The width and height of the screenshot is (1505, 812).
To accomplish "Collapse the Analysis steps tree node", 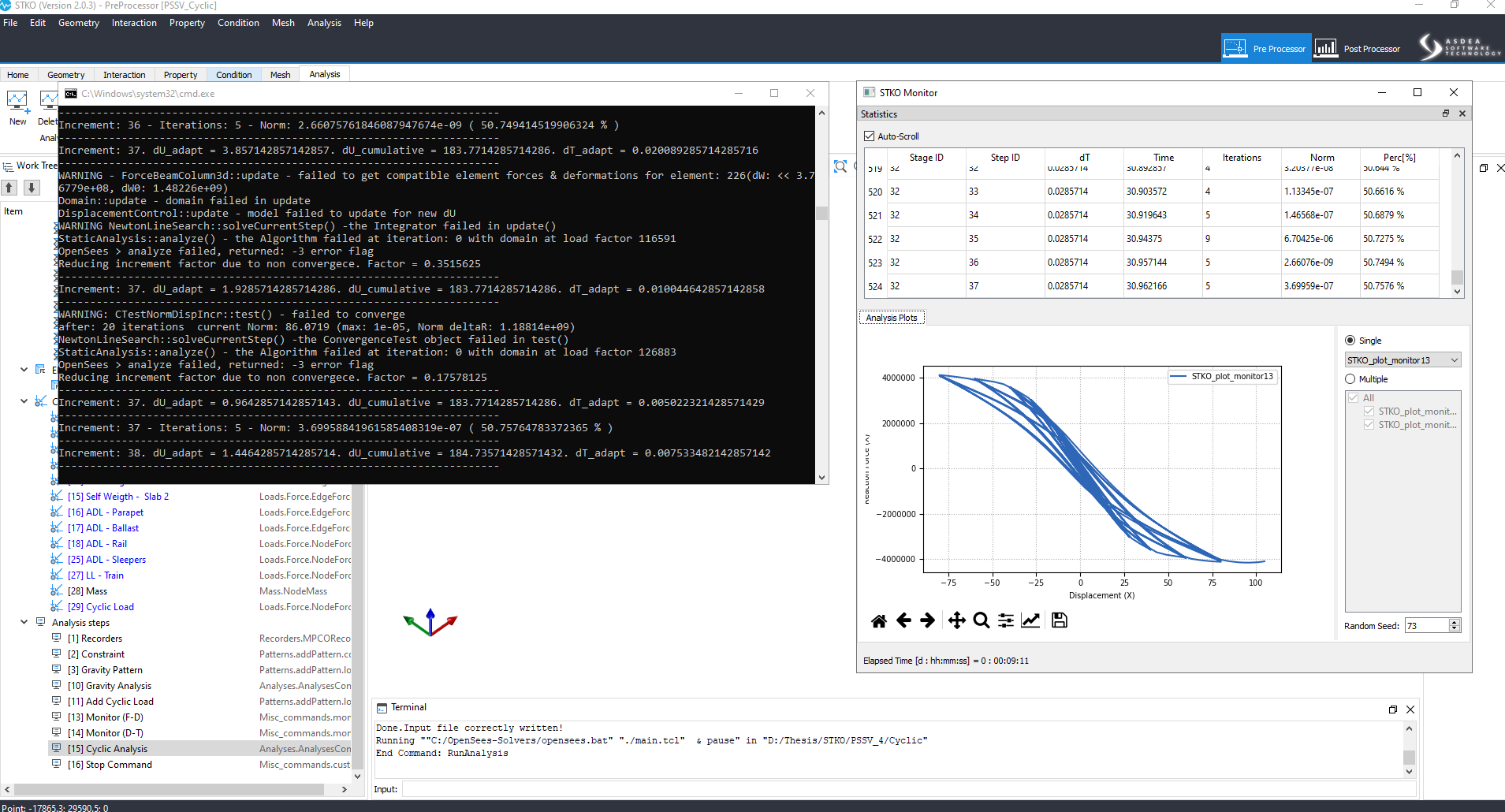I will click(x=24, y=622).
